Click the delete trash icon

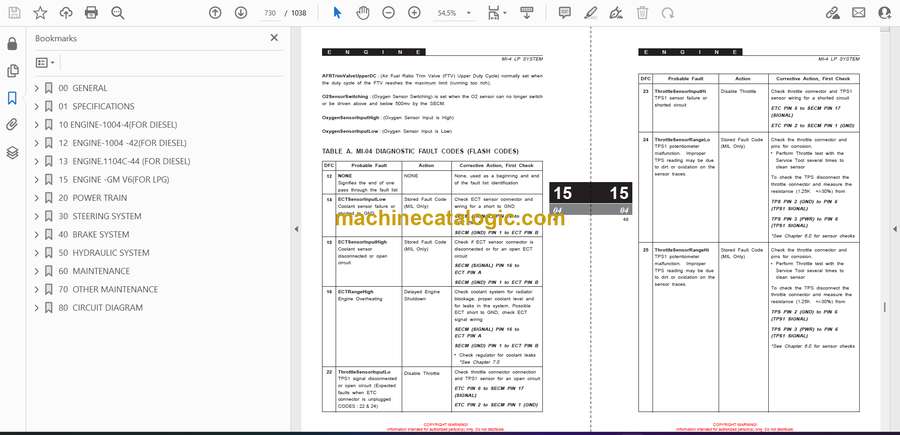pos(642,13)
